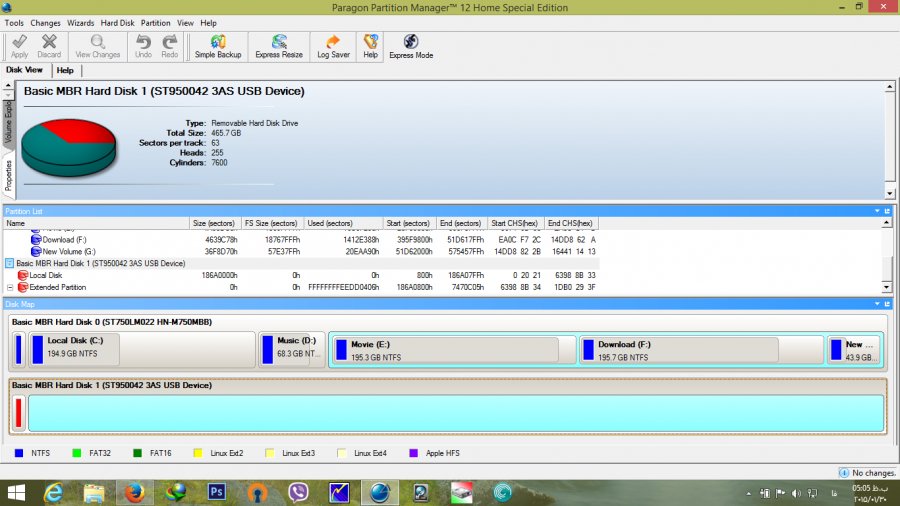Select Download (F:) partition in disk map
The image size is (900, 506).
(701, 349)
